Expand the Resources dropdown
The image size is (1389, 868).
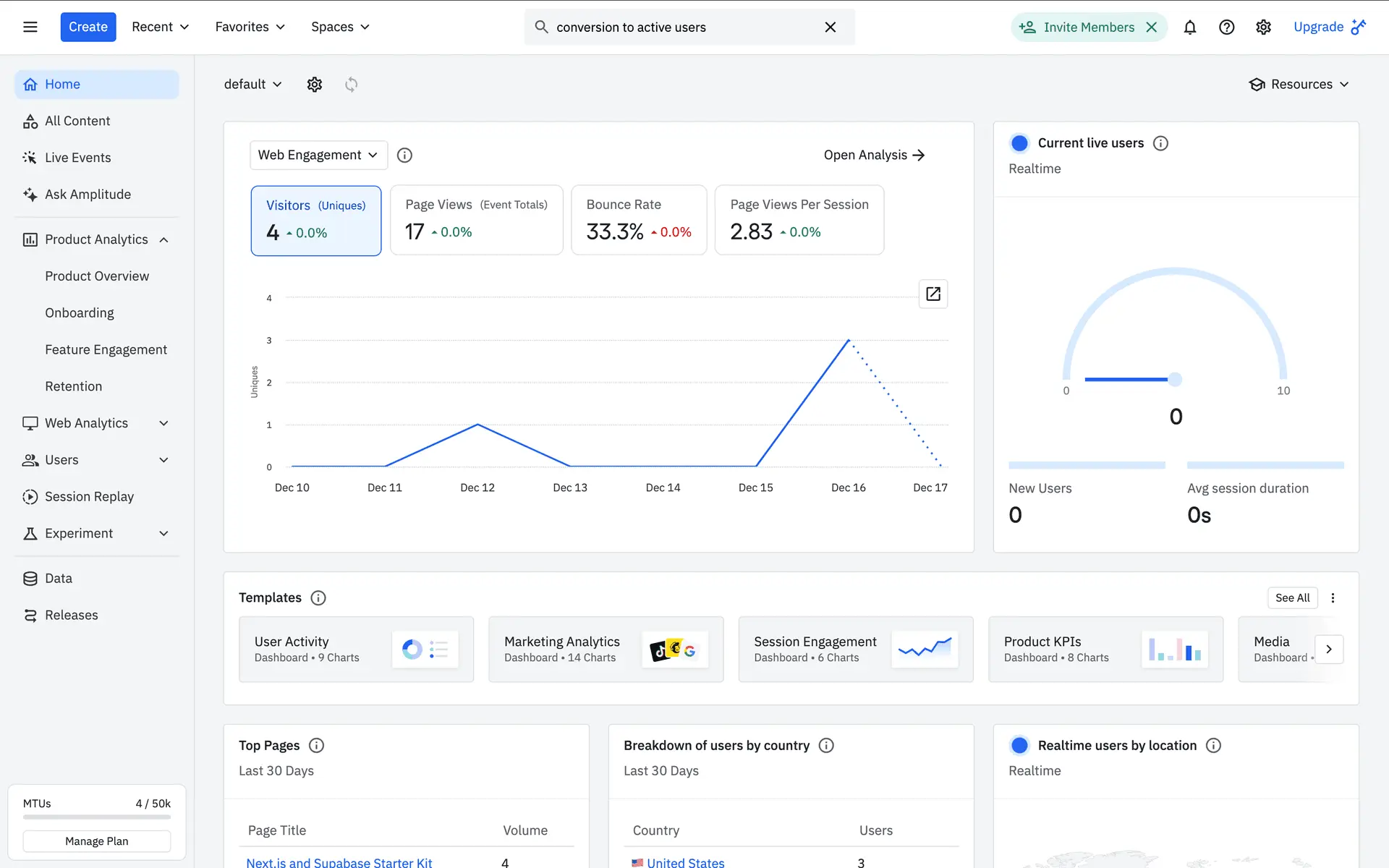pos(1299,85)
